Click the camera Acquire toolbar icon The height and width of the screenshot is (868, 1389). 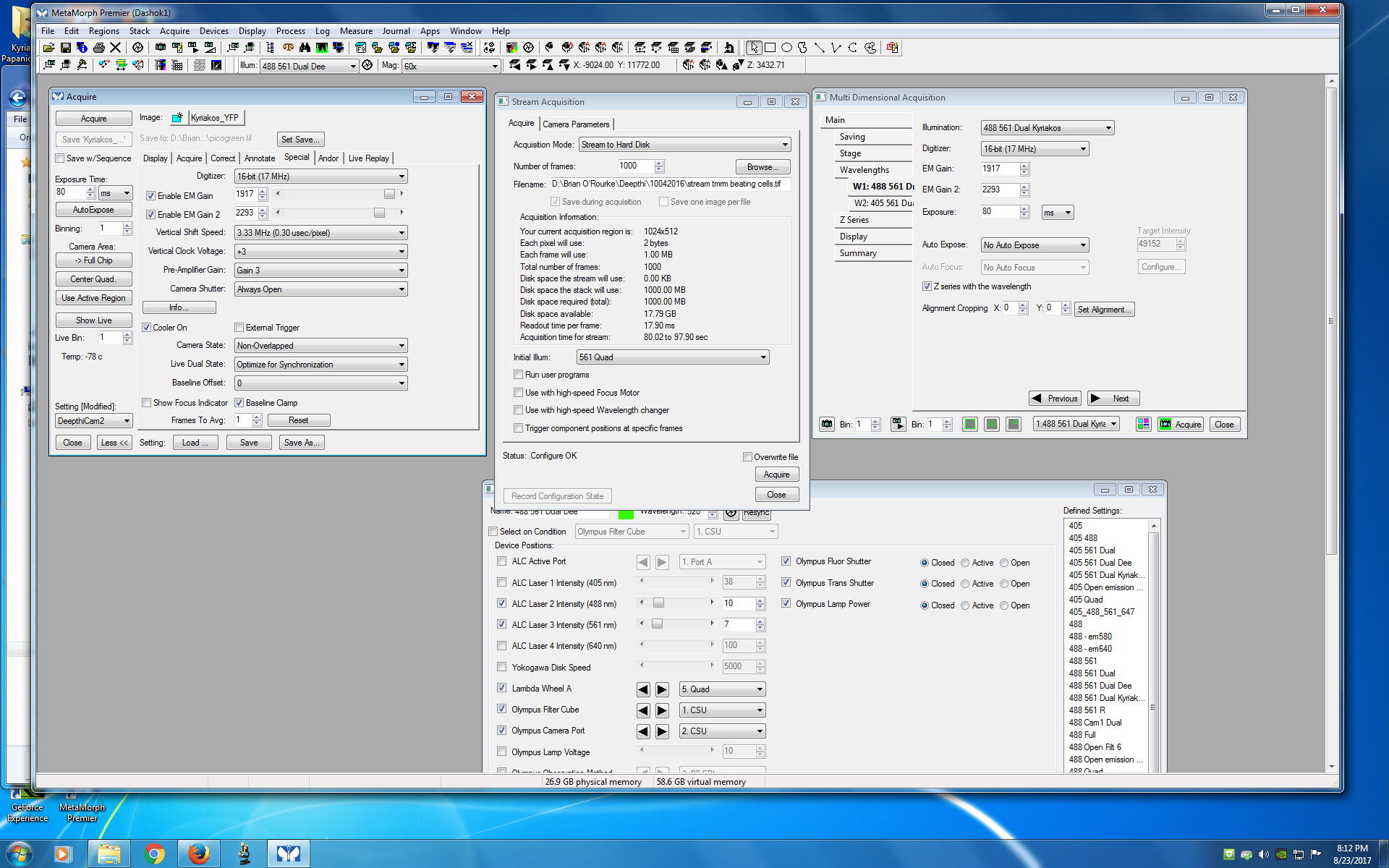[161, 47]
